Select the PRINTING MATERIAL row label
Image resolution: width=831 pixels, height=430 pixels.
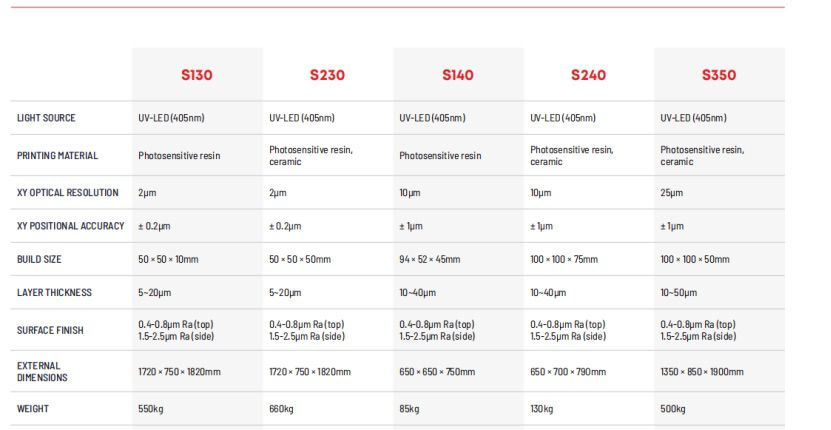point(57,155)
